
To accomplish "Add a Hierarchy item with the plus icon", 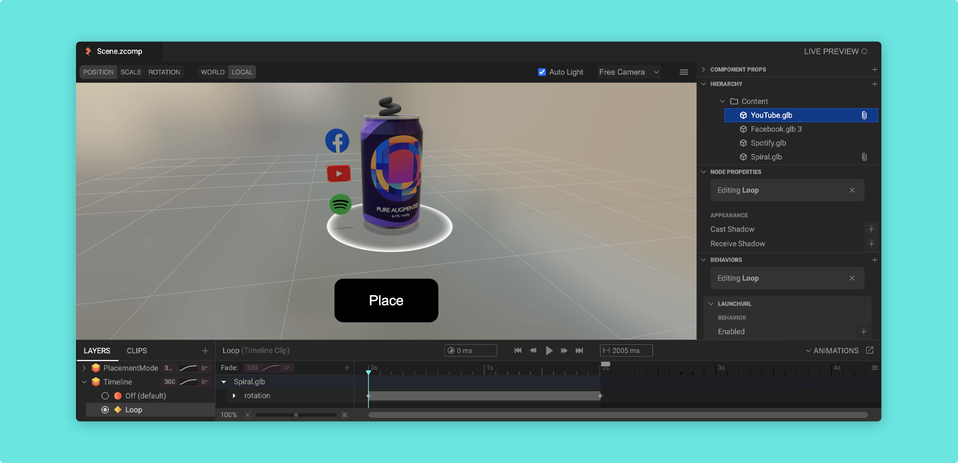I will (874, 84).
